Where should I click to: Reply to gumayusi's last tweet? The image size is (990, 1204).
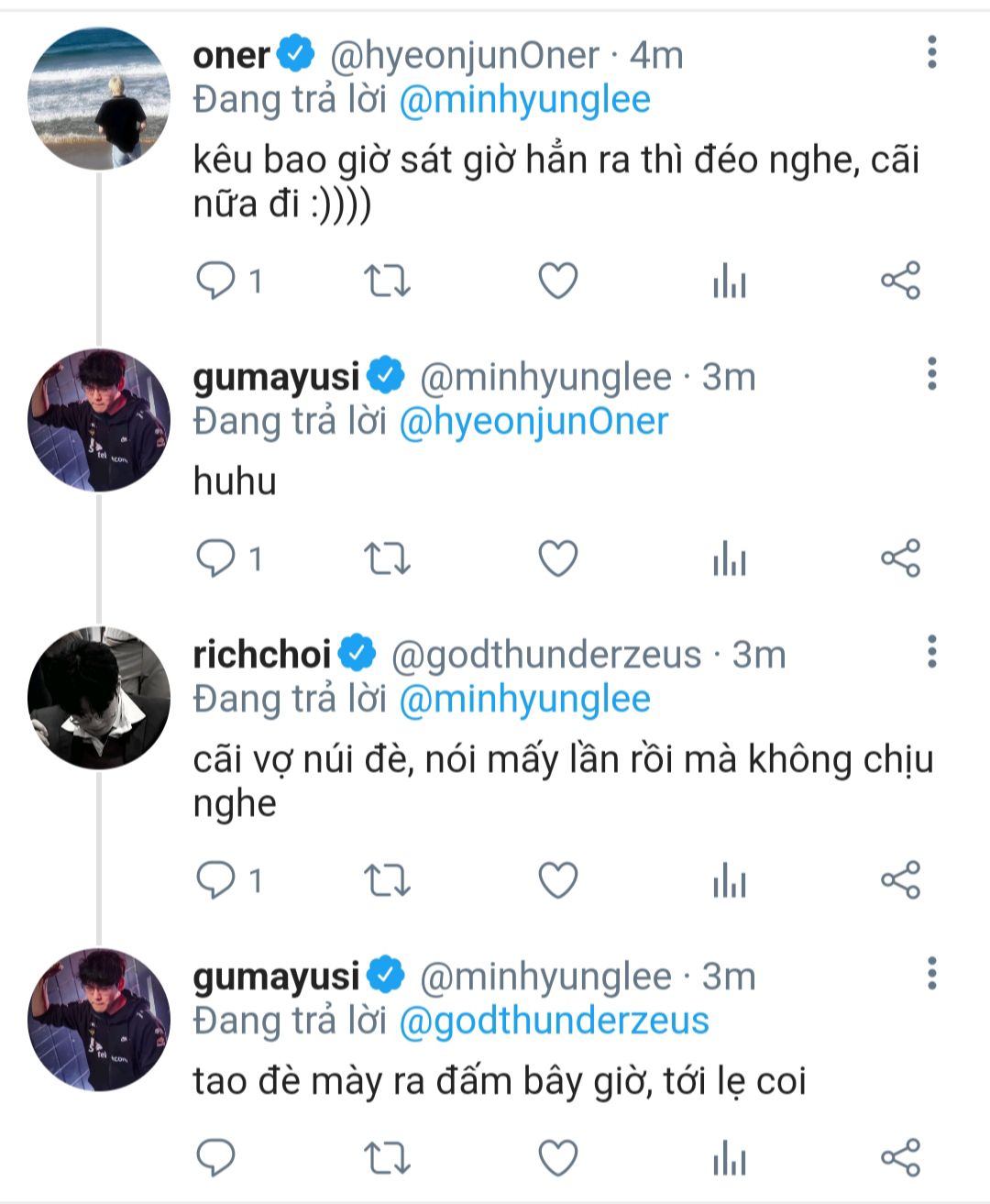click(x=217, y=1158)
